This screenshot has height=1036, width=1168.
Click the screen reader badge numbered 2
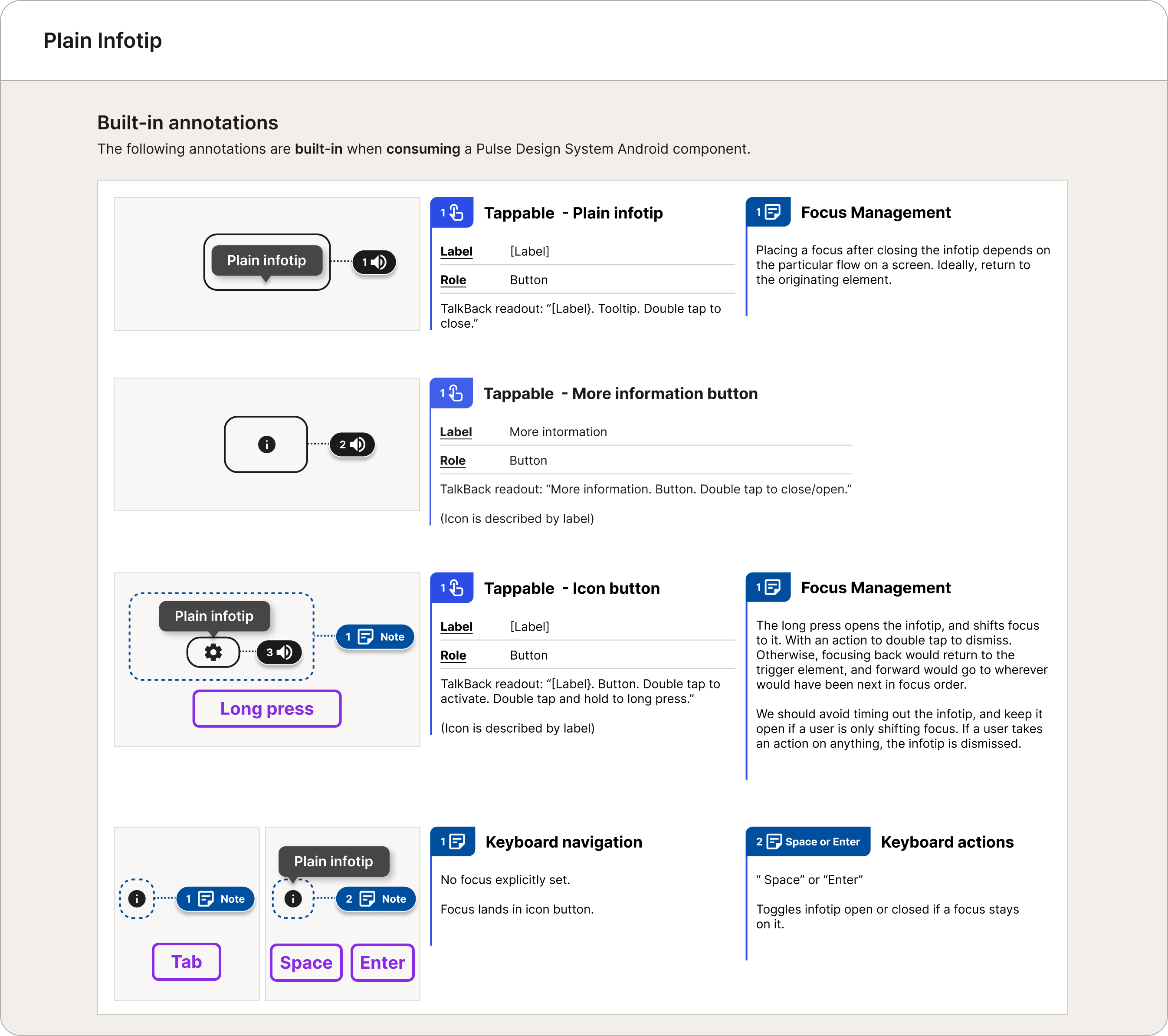[352, 444]
